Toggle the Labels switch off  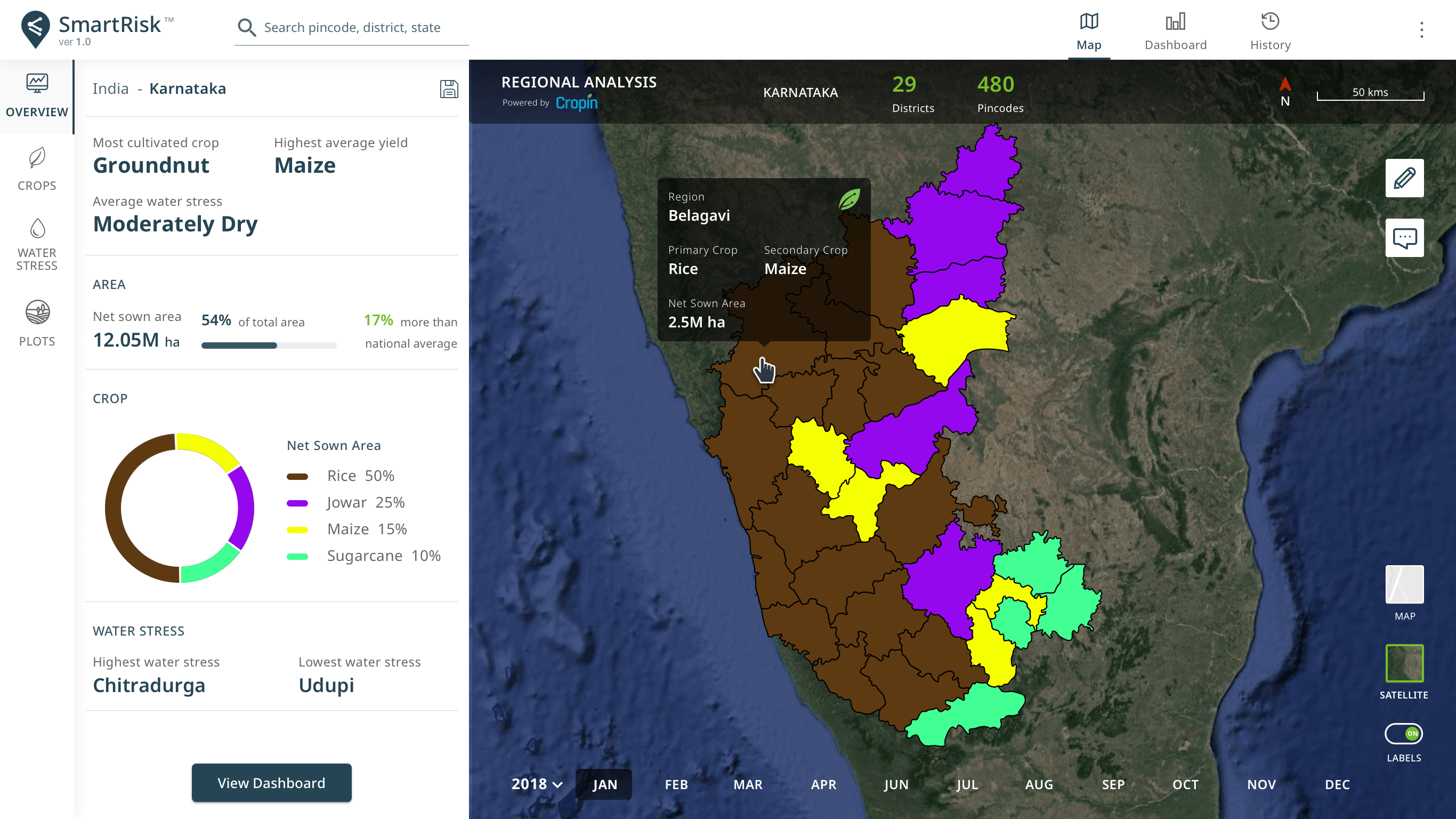(x=1403, y=734)
